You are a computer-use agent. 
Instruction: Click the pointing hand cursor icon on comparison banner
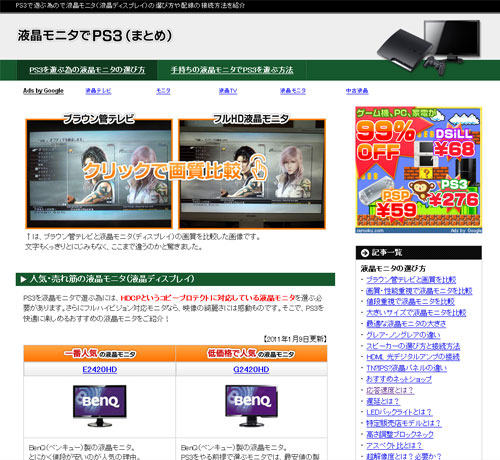click(x=259, y=168)
